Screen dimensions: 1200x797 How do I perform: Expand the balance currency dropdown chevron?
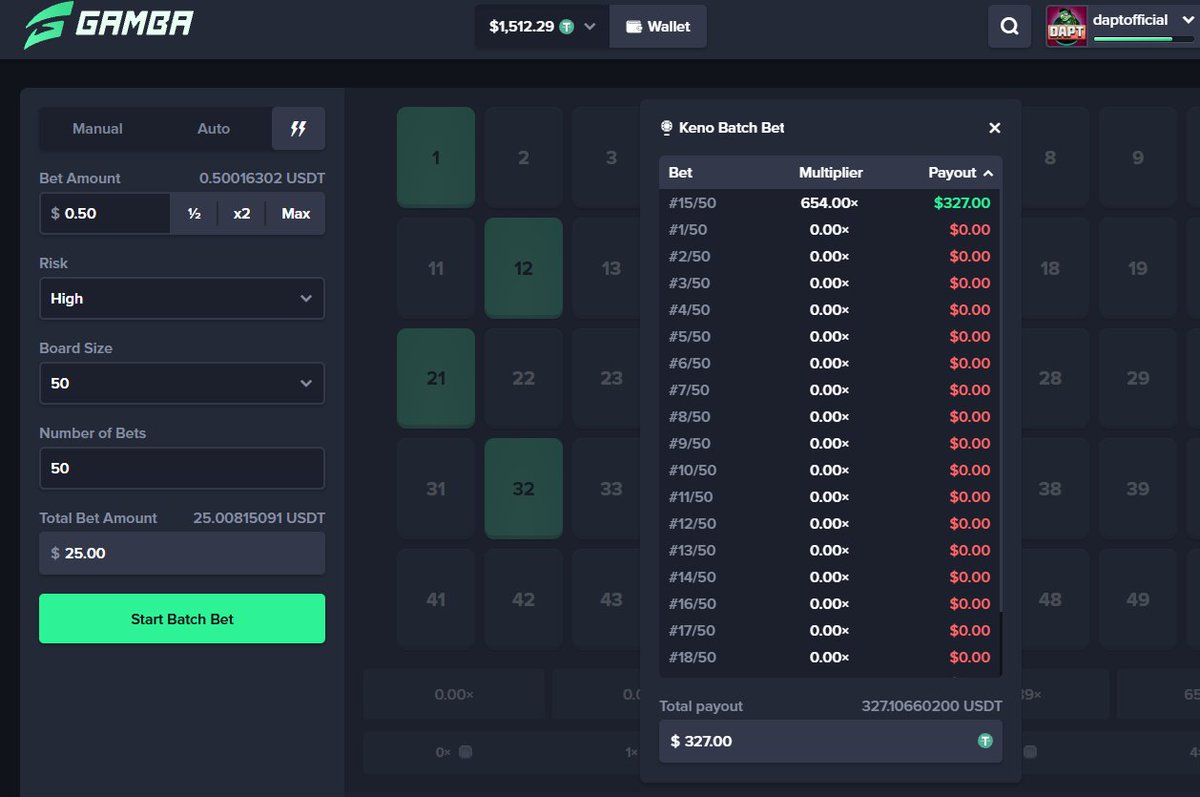pos(590,27)
